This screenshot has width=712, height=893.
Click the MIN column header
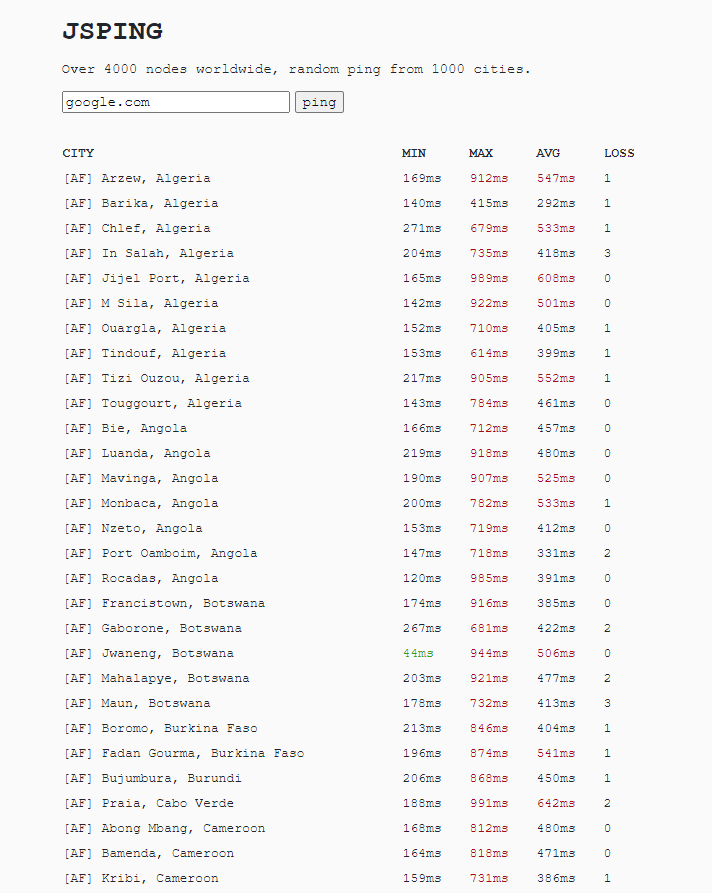[413, 153]
